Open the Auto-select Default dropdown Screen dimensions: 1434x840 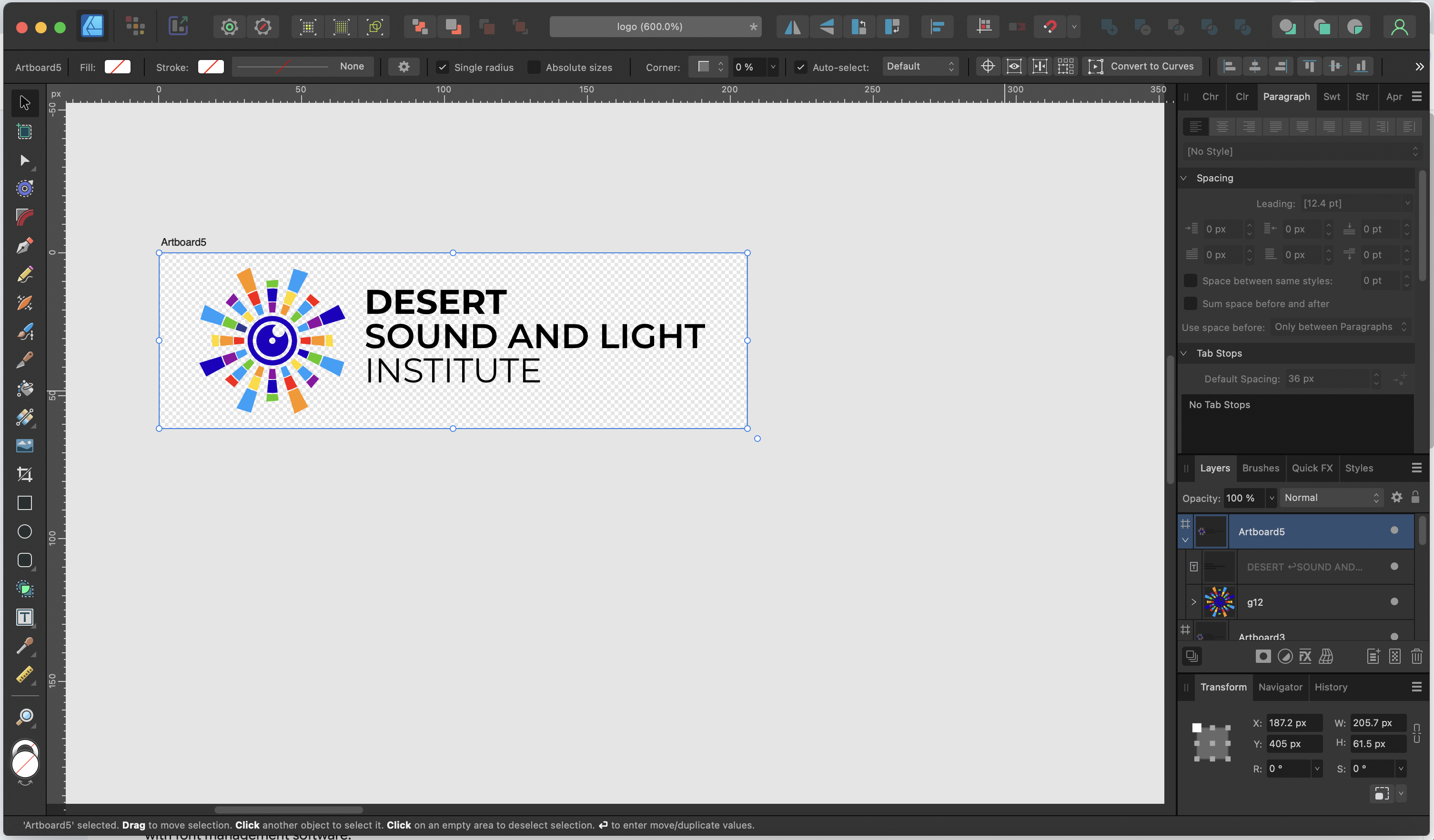[x=919, y=67]
